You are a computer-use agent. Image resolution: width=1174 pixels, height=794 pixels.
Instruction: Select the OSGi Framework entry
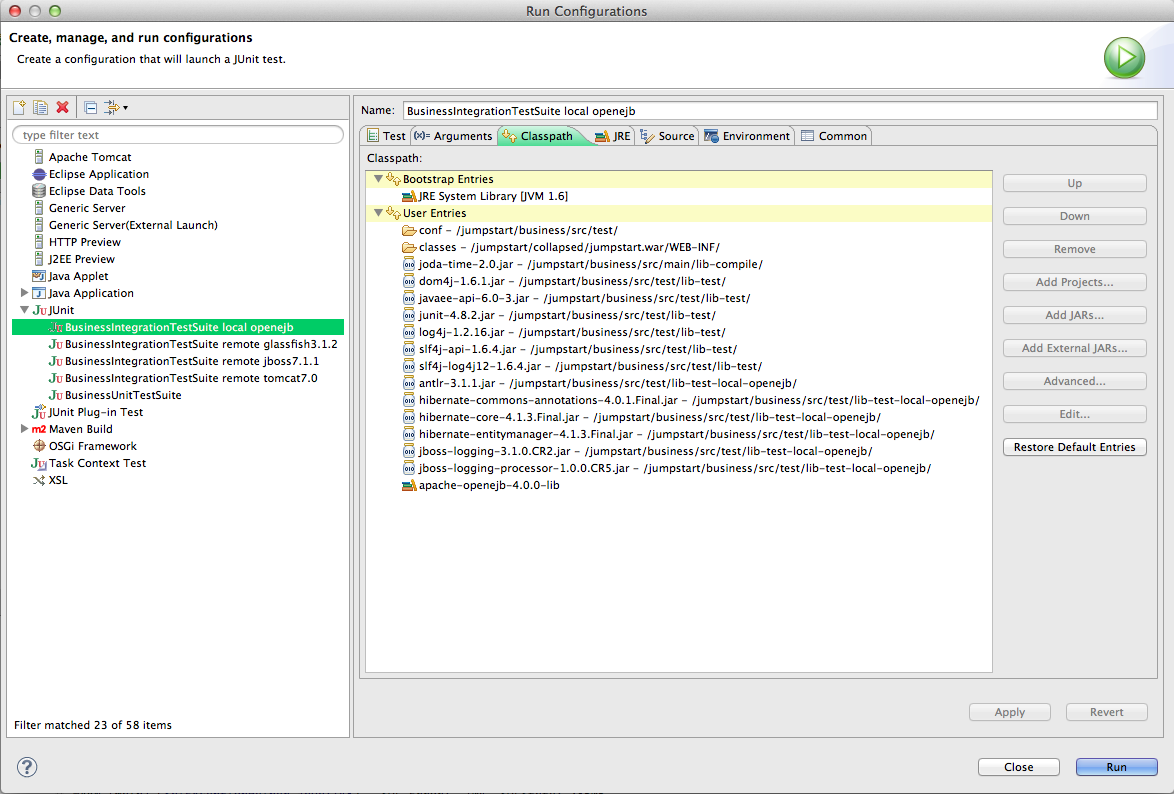[x=84, y=446]
